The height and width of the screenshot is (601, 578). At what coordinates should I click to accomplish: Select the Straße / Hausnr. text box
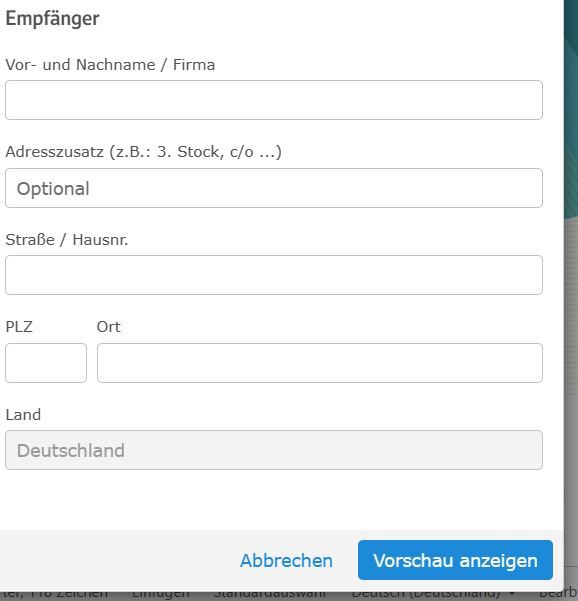click(274, 275)
